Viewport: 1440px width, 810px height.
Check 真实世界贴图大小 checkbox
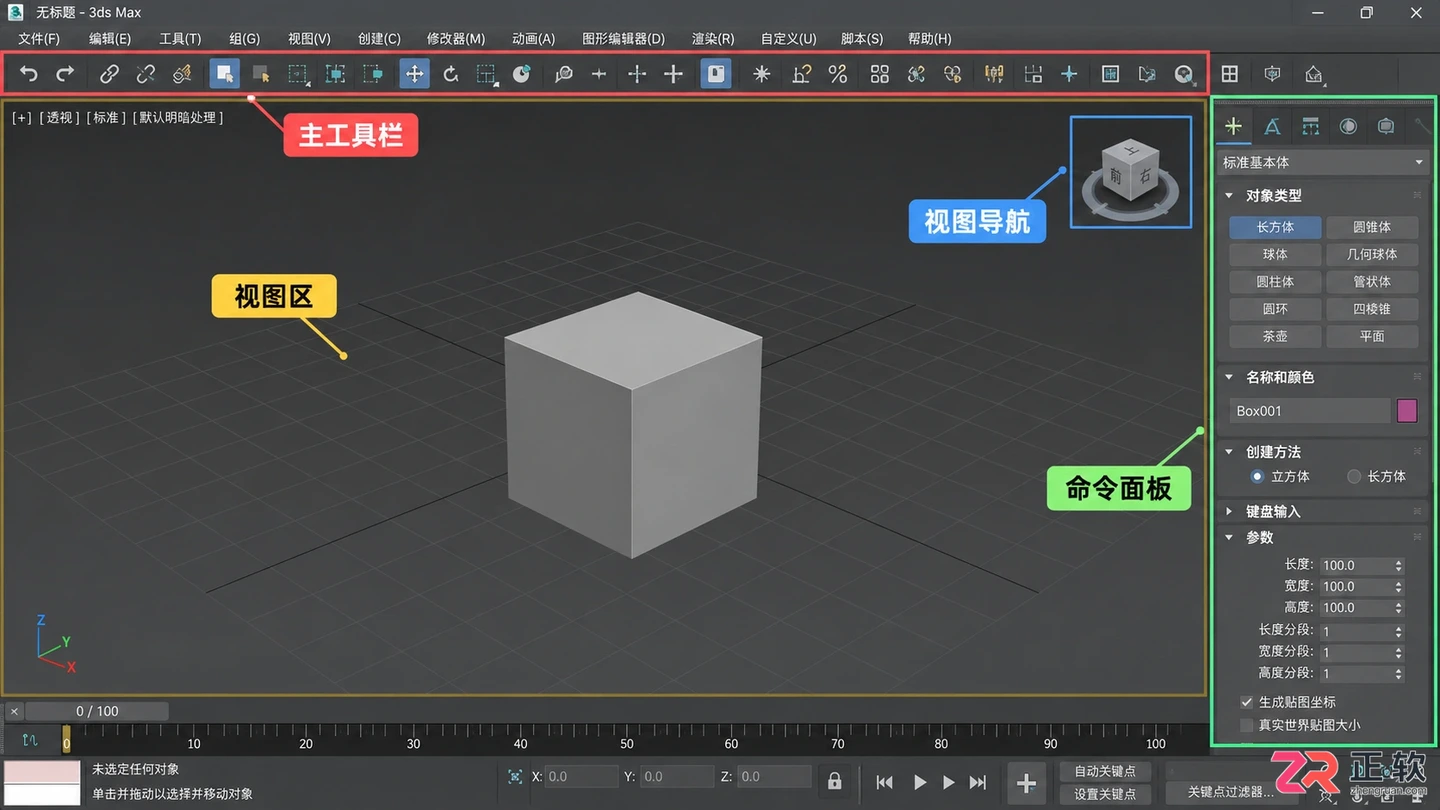(1246, 725)
